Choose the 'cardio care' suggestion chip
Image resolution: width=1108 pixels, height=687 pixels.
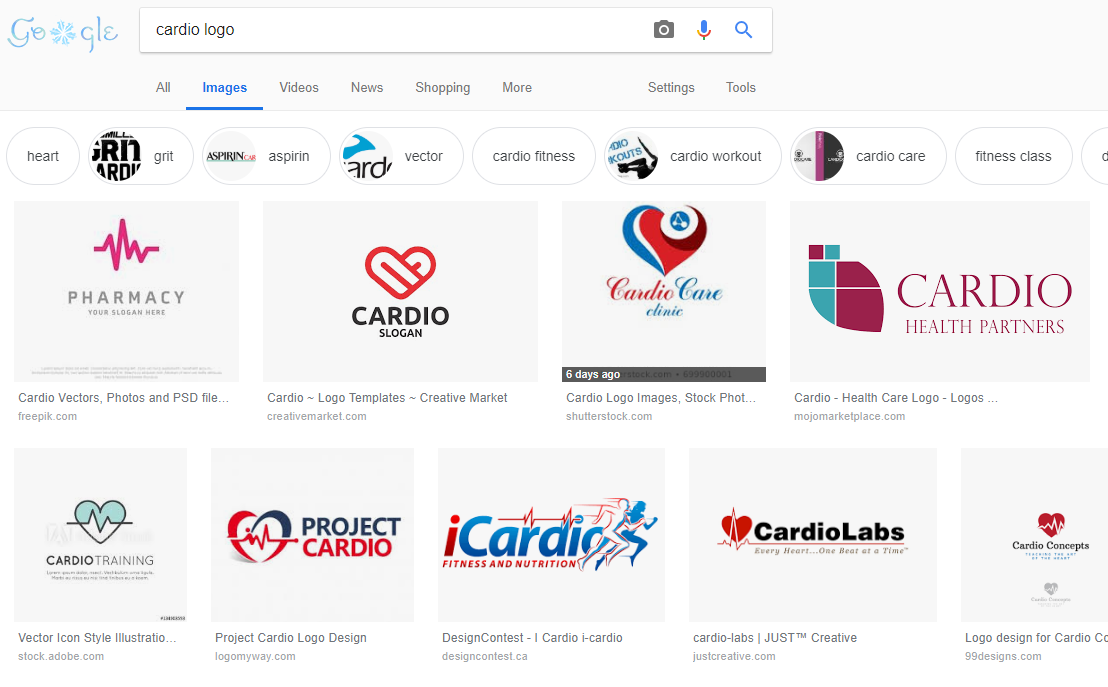coord(868,156)
